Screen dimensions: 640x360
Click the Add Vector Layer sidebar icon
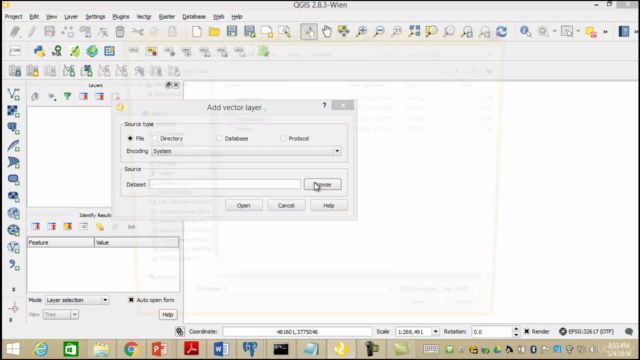pyautogui.click(x=13, y=94)
